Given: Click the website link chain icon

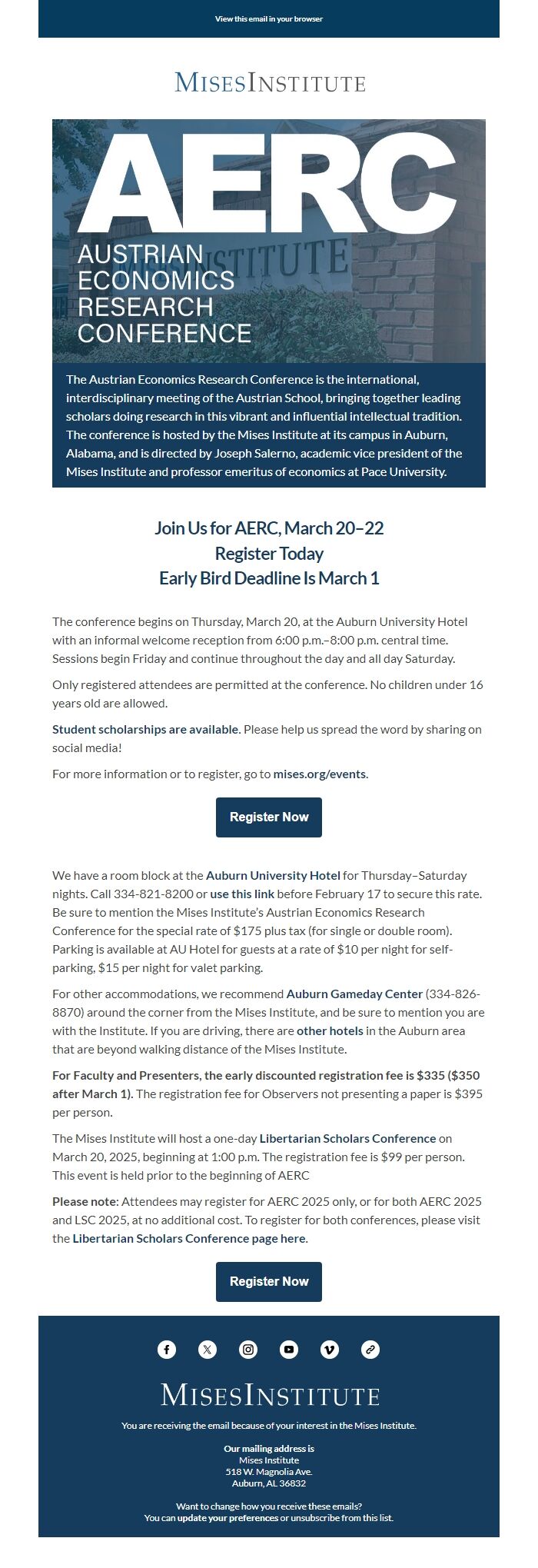Looking at the screenshot, I should tap(370, 1349).
